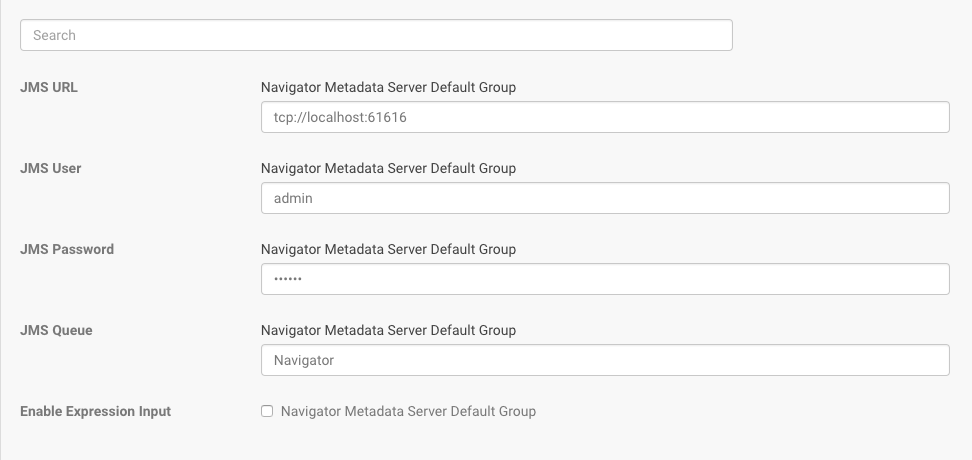Focus the JMS URL input field
972x460 pixels.
point(604,117)
